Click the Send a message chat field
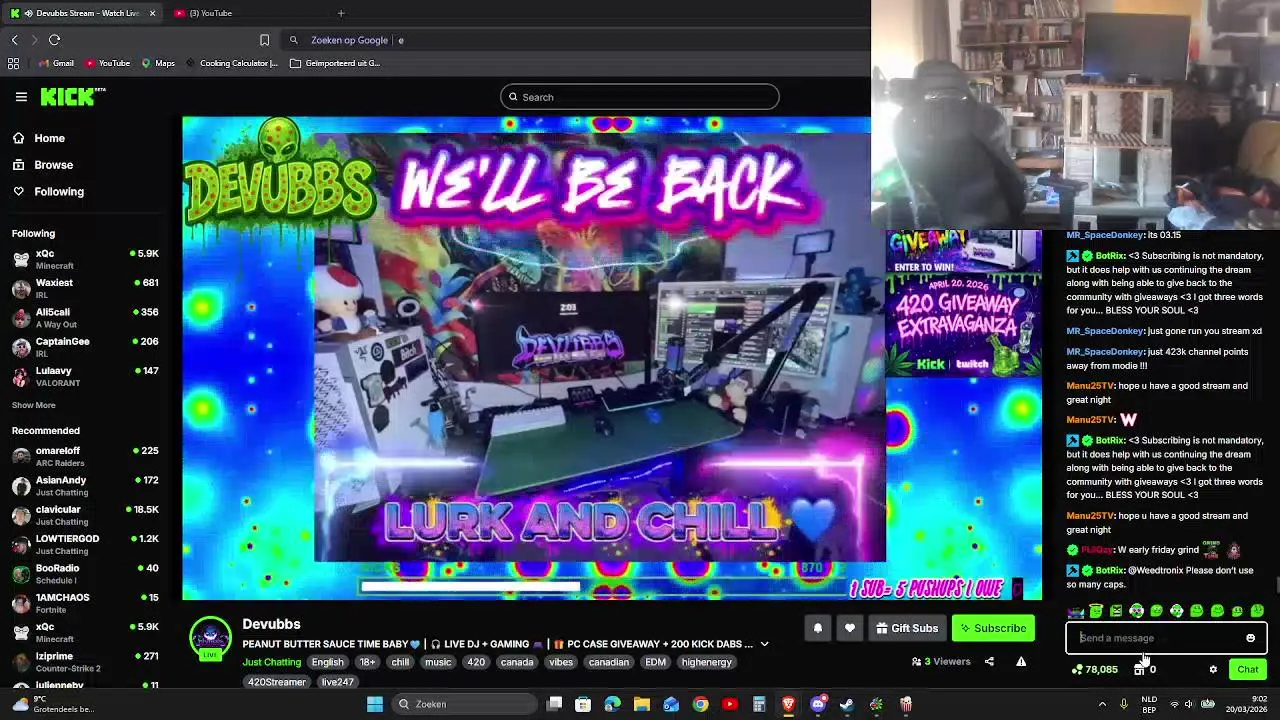 click(x=1155, y=638)
